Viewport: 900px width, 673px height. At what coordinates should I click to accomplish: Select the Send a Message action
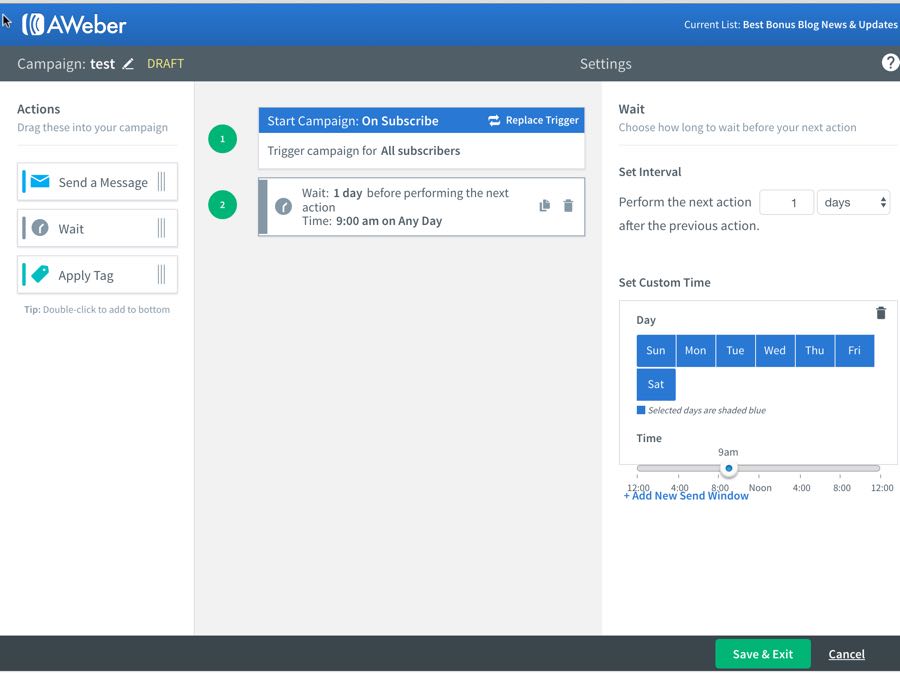point(98,182)
